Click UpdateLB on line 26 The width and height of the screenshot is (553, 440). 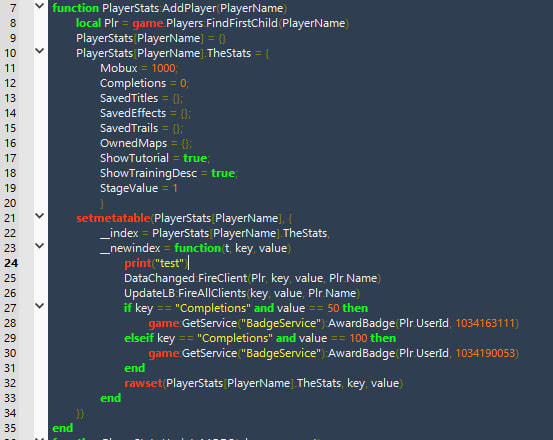(149, 293)
